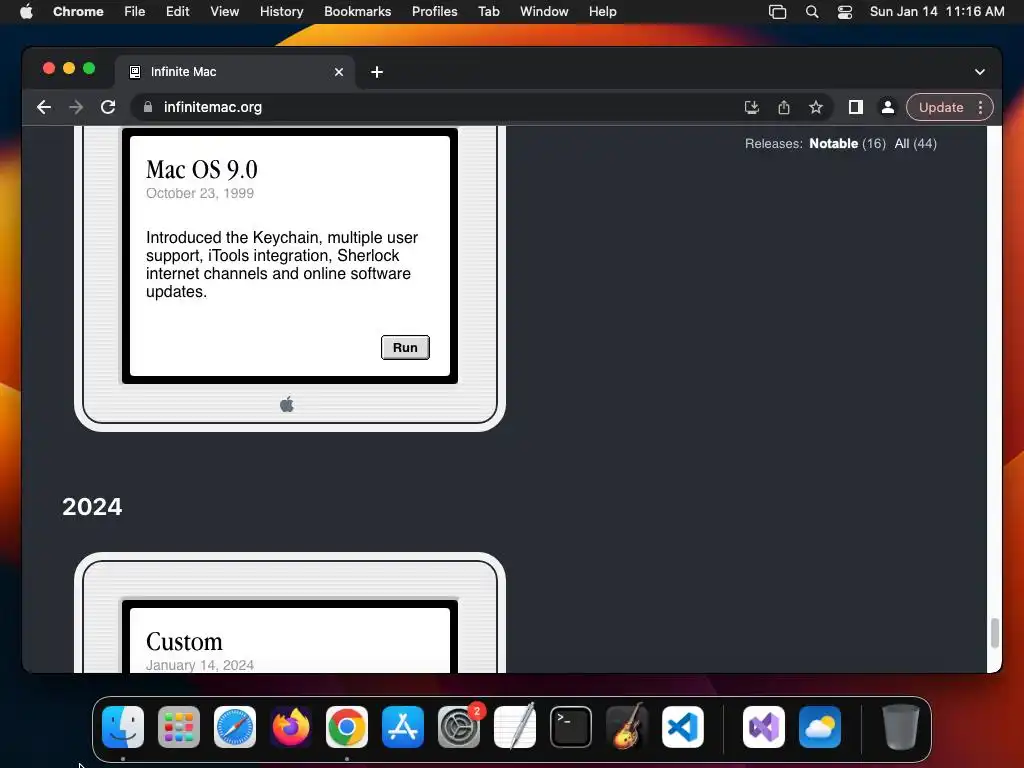1024x768 pixels.
Task: Click the Mac OS 9.0 heading
Action: click(202, 170)
